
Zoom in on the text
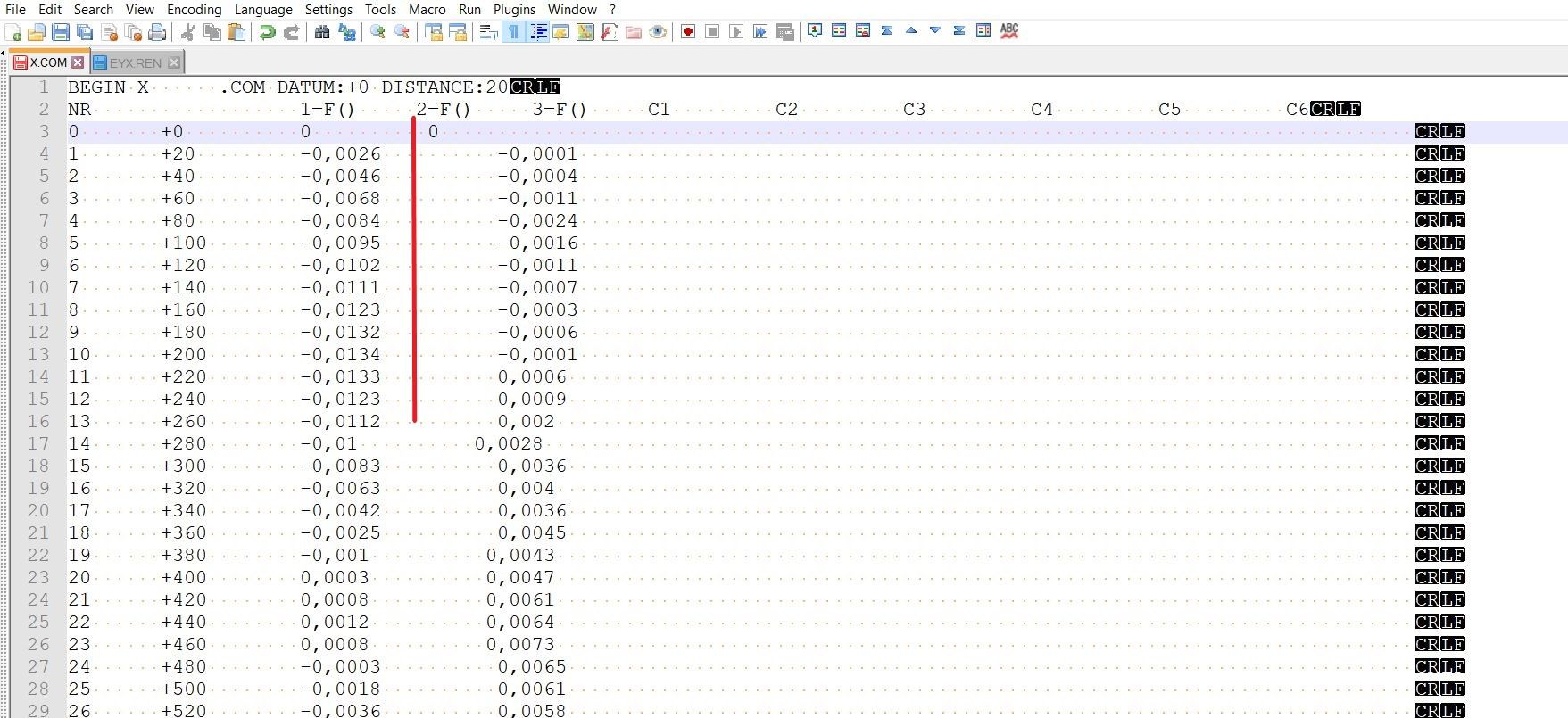click(378, 33)
